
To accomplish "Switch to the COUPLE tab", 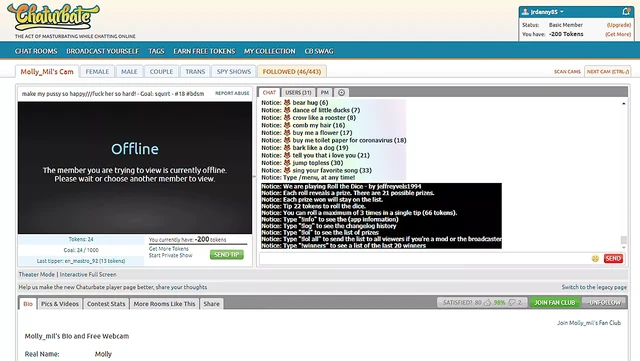I will pyautogui.click(x=161, y=71).
